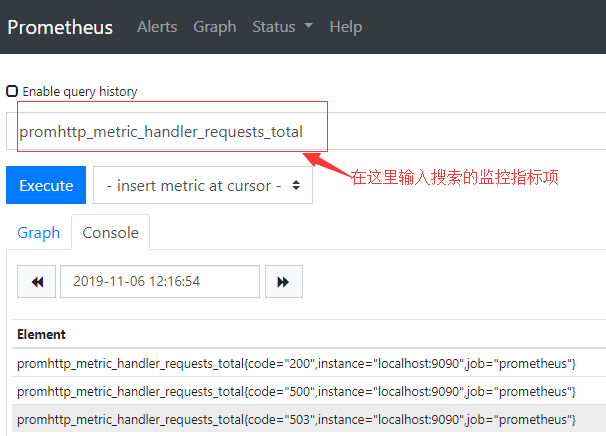The width and height of the screenshot is (606, 436).
Task: Open the Alerts page from navbar
Action: (156, 27)
